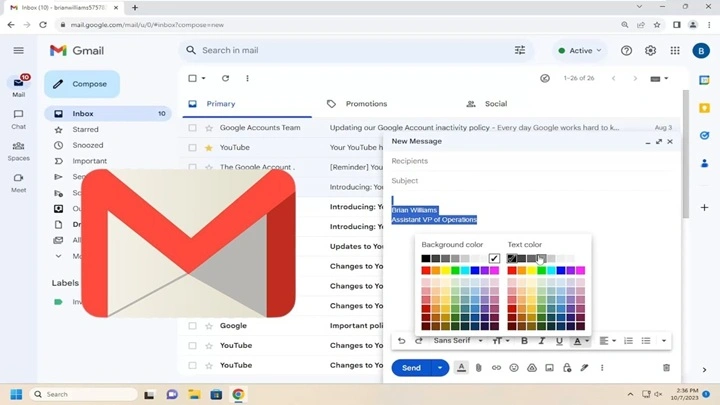Open File Explorer from the taskbar
This screenshot has height=405, width=720.
click(194, 394)
